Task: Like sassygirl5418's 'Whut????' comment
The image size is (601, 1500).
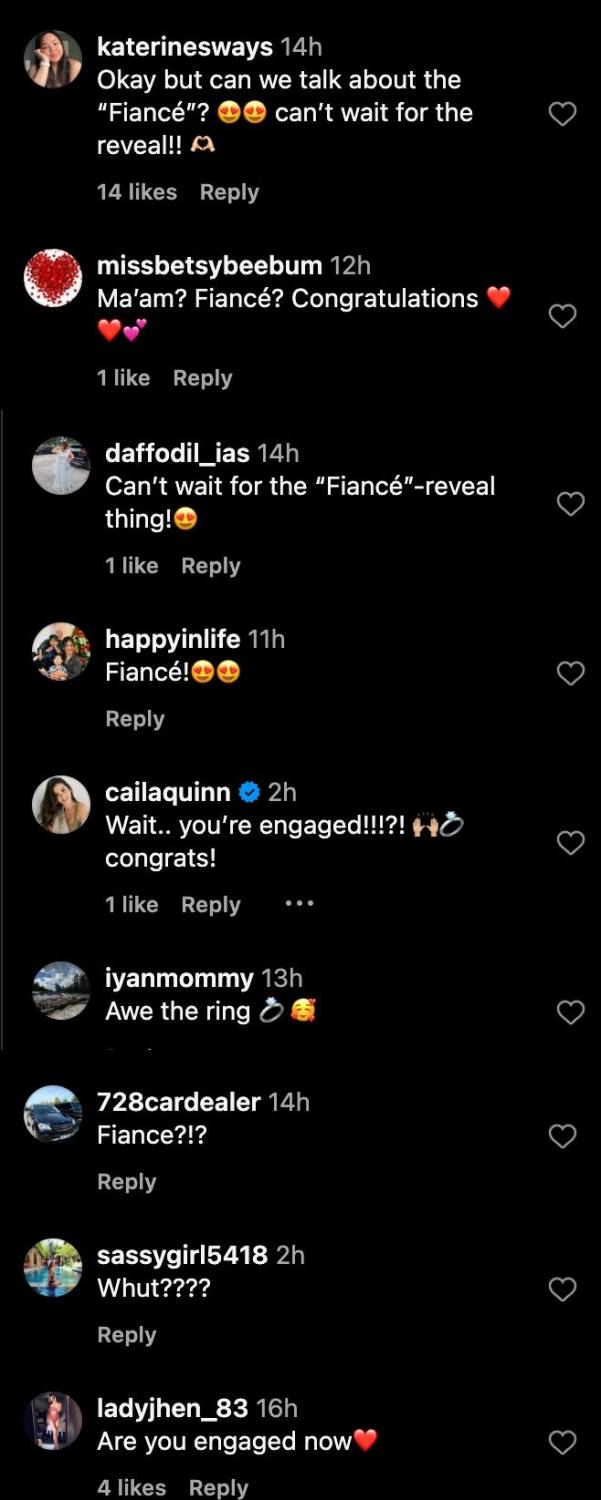Action: click(563, 1288)
